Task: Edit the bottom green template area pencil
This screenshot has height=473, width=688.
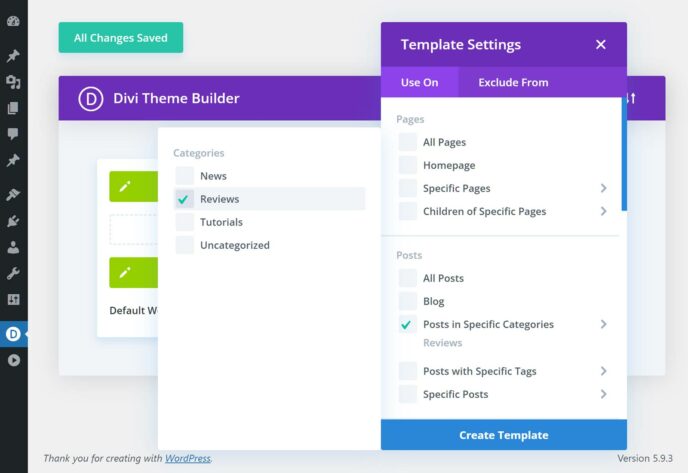Action: [125, 272]
